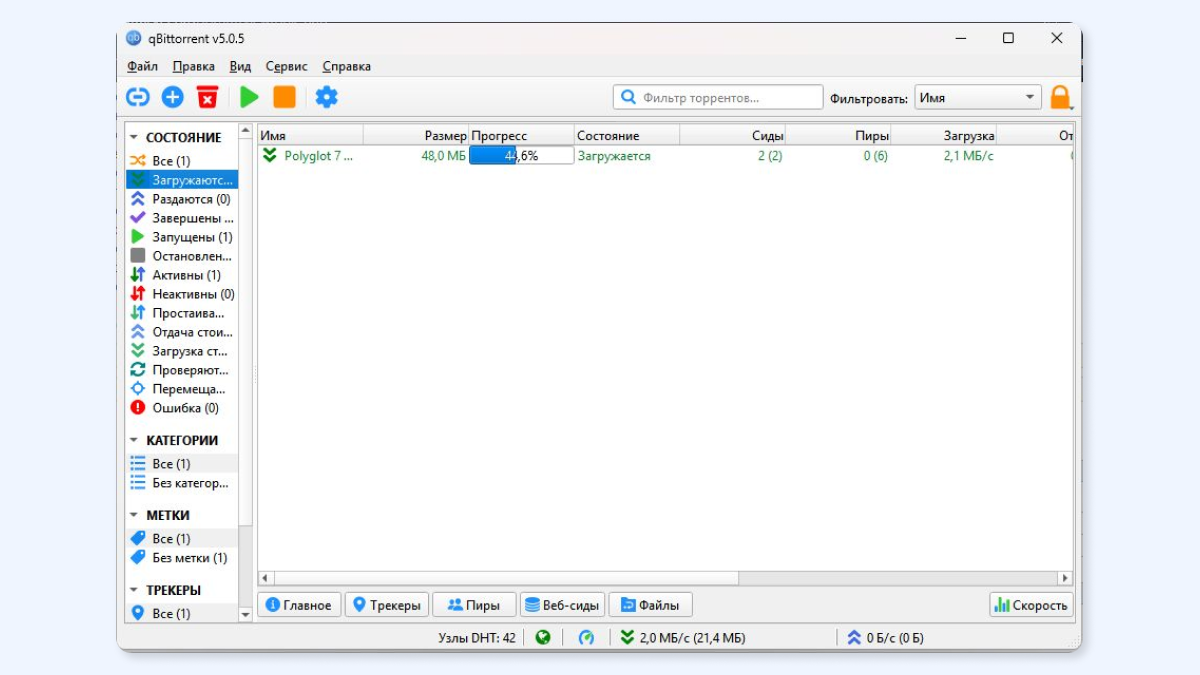The height and width of the screenshot is (675, 1200).
Task: Select Без метки (1) filter
Action: [x=182, y=558]
